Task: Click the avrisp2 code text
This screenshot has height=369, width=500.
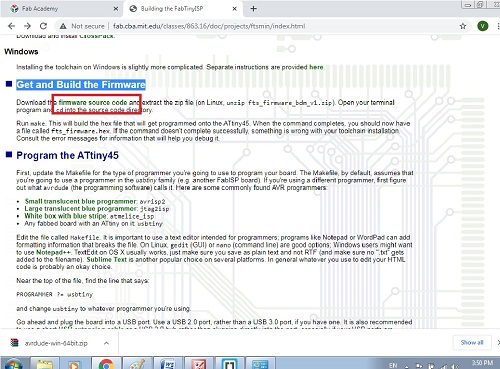Action: pos(152,202)
